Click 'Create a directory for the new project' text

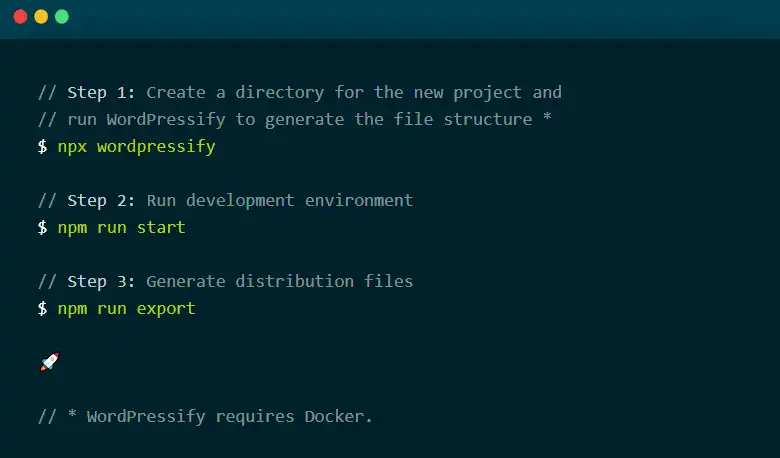point(334,93)
